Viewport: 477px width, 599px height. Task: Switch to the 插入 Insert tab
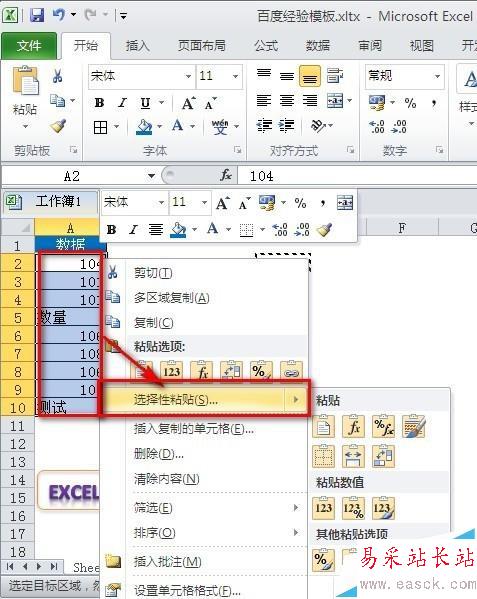pos(138,46)
